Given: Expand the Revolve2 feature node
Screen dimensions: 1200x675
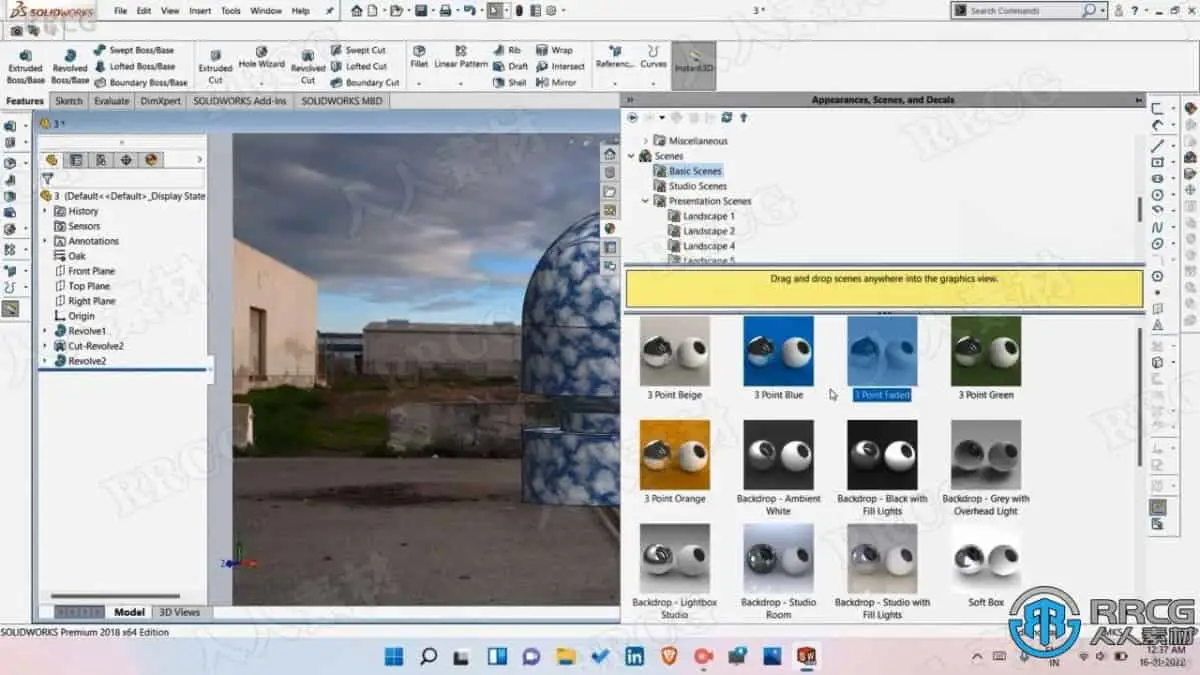Looking at the screenshot, I should (44, 361).
